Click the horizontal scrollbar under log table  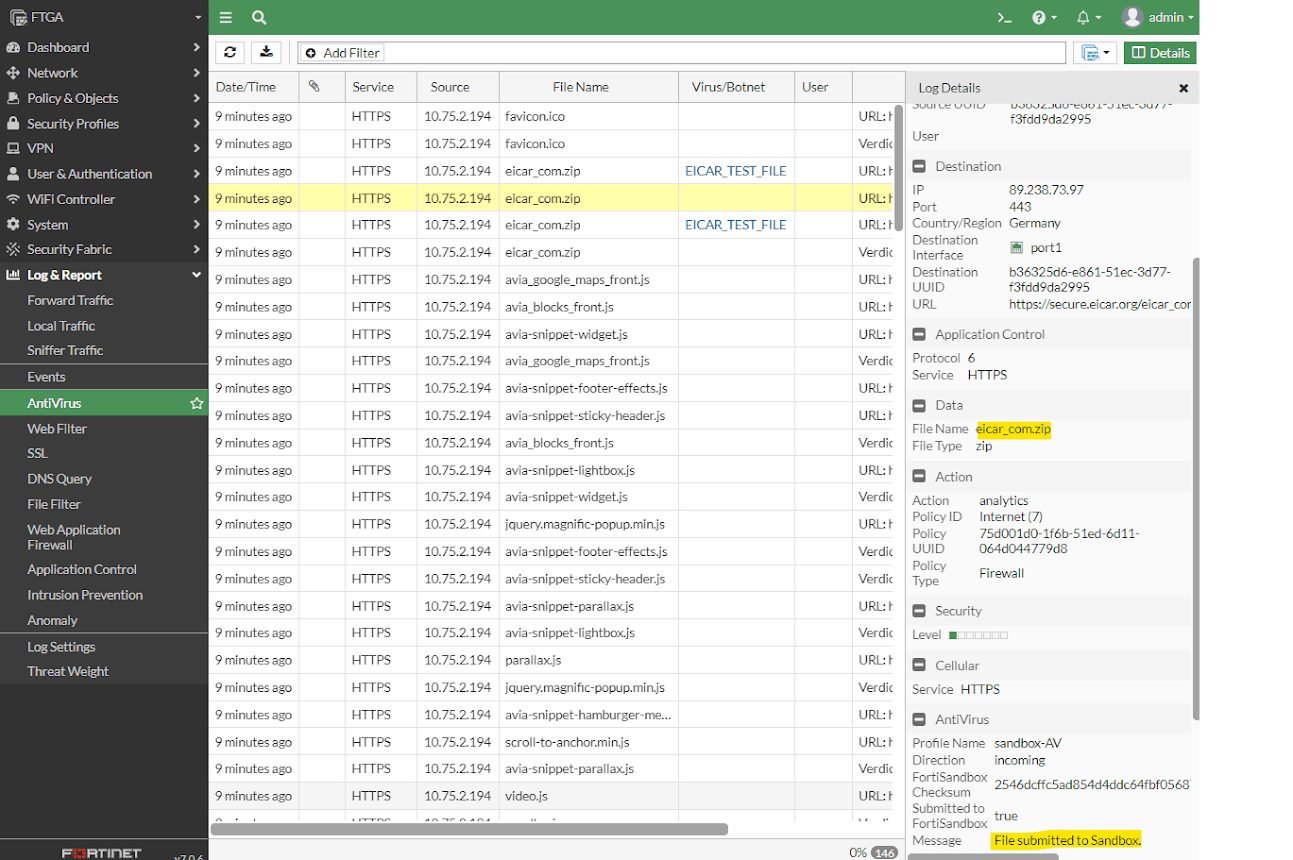(470, 829)
